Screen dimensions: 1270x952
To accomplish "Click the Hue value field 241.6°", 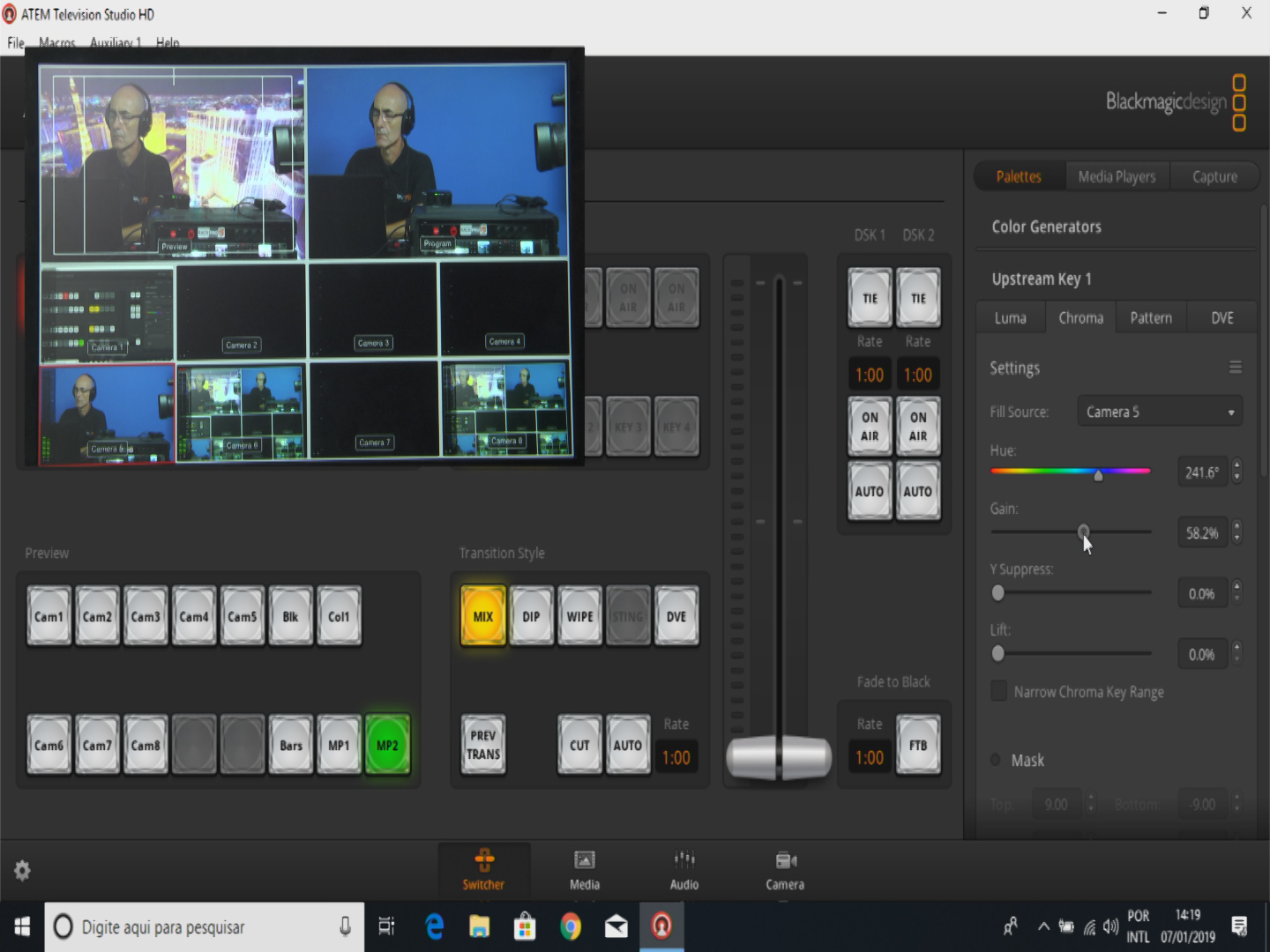I will [x=1203, y=472].
